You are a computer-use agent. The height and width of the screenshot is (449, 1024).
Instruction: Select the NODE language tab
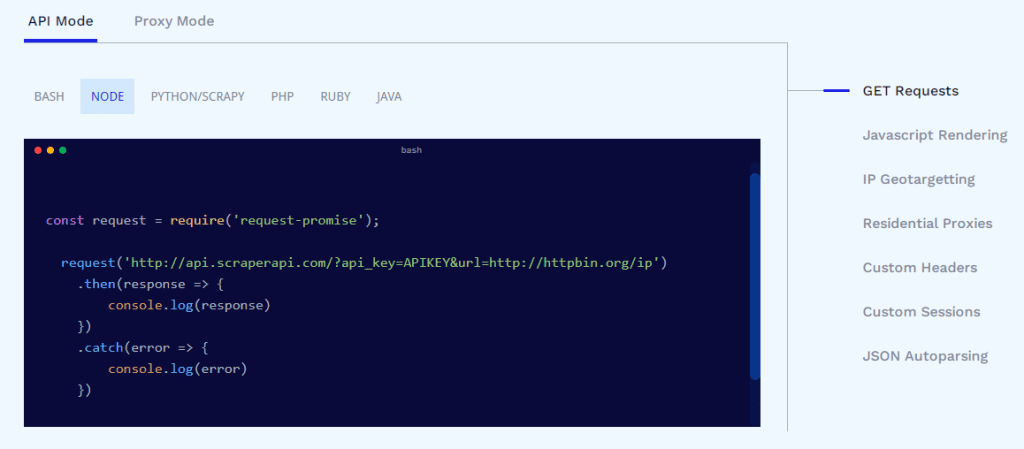[108, 97]
